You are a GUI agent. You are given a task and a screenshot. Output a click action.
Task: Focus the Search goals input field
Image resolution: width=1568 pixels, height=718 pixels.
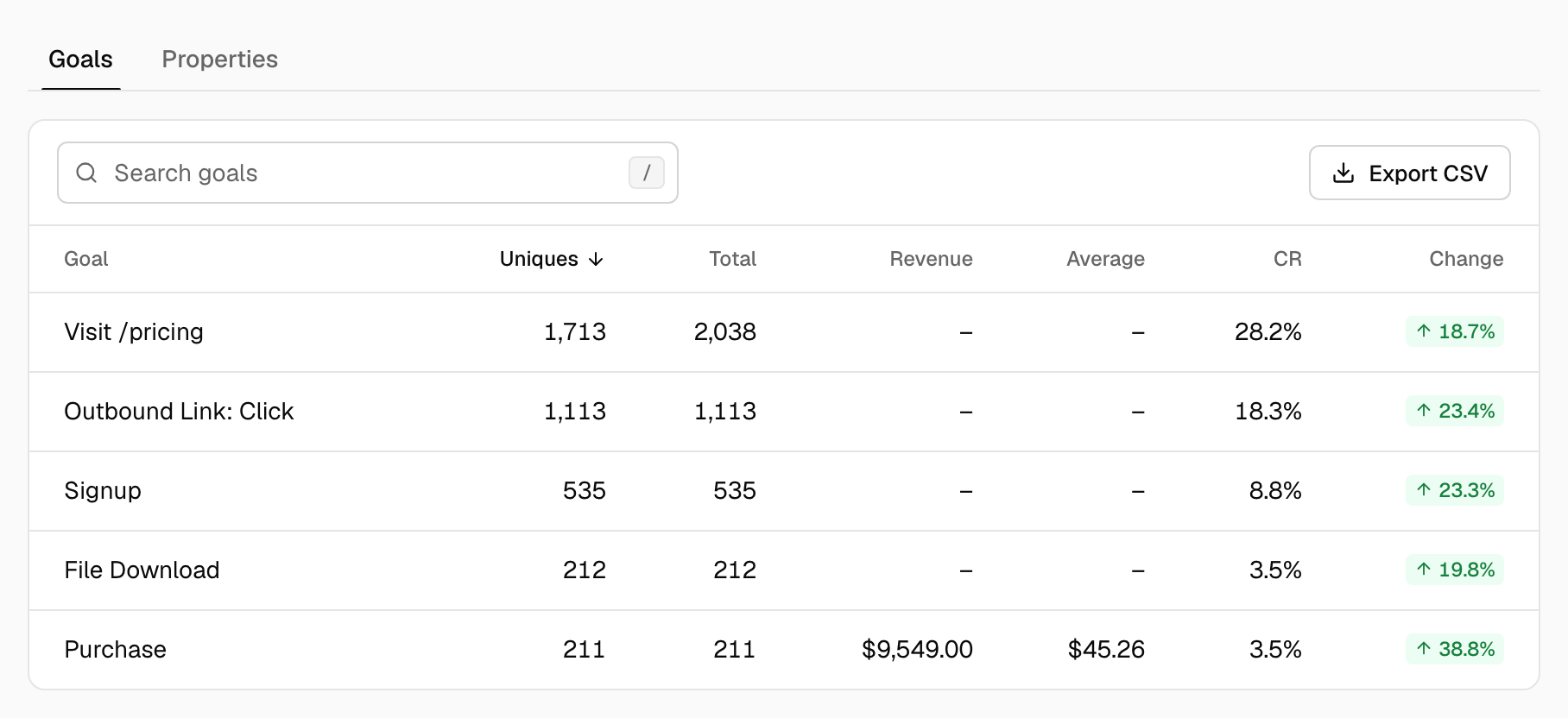(x=368, y=173)
